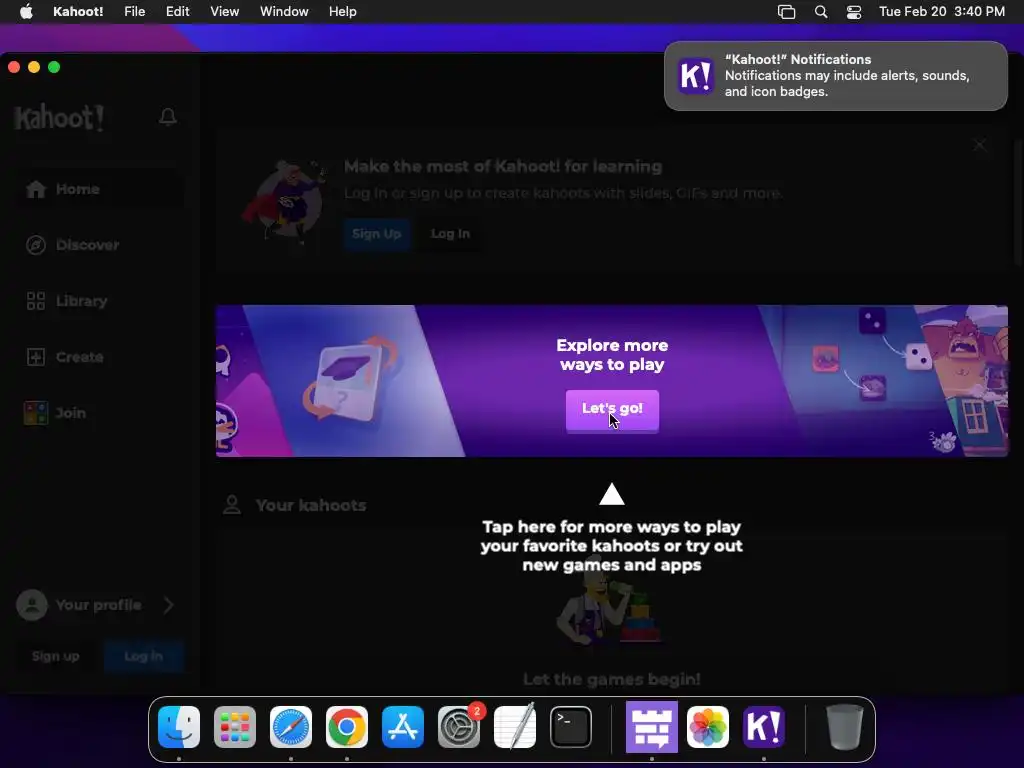This screenshot has height=768, width=1024.
Task: Dismiss the learning banner with X
Action: 980,145
